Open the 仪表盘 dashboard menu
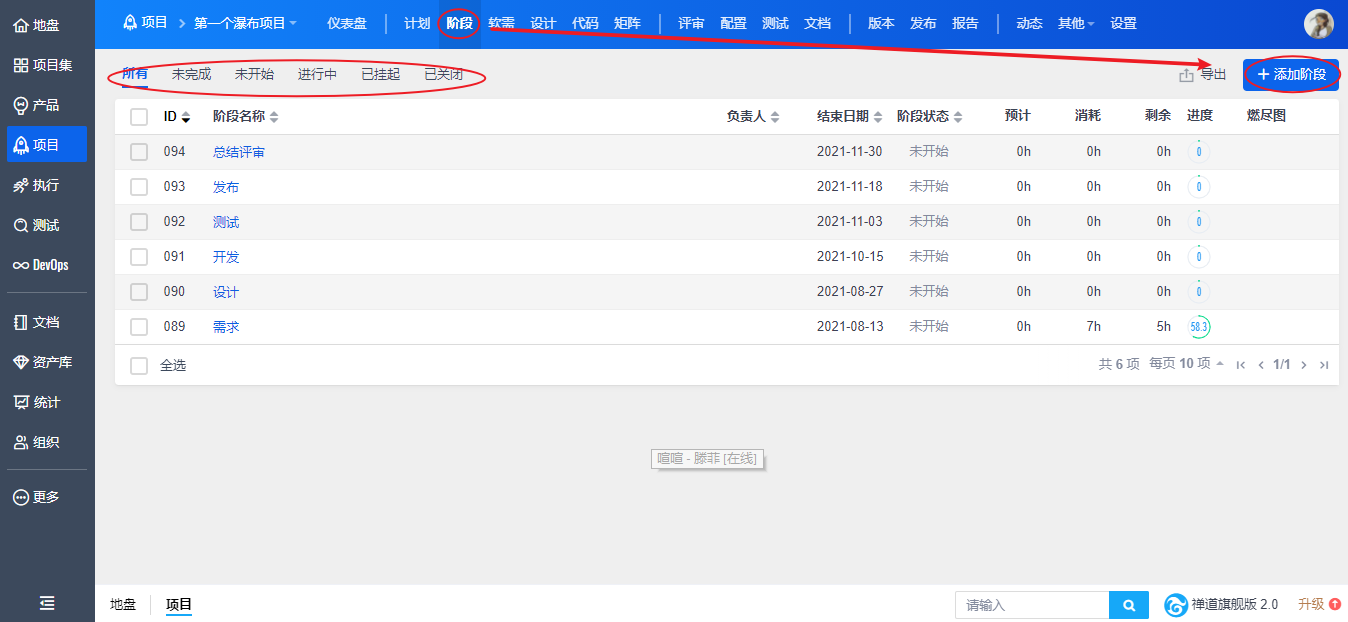The image size is (1348, 622). coord(347,23)
